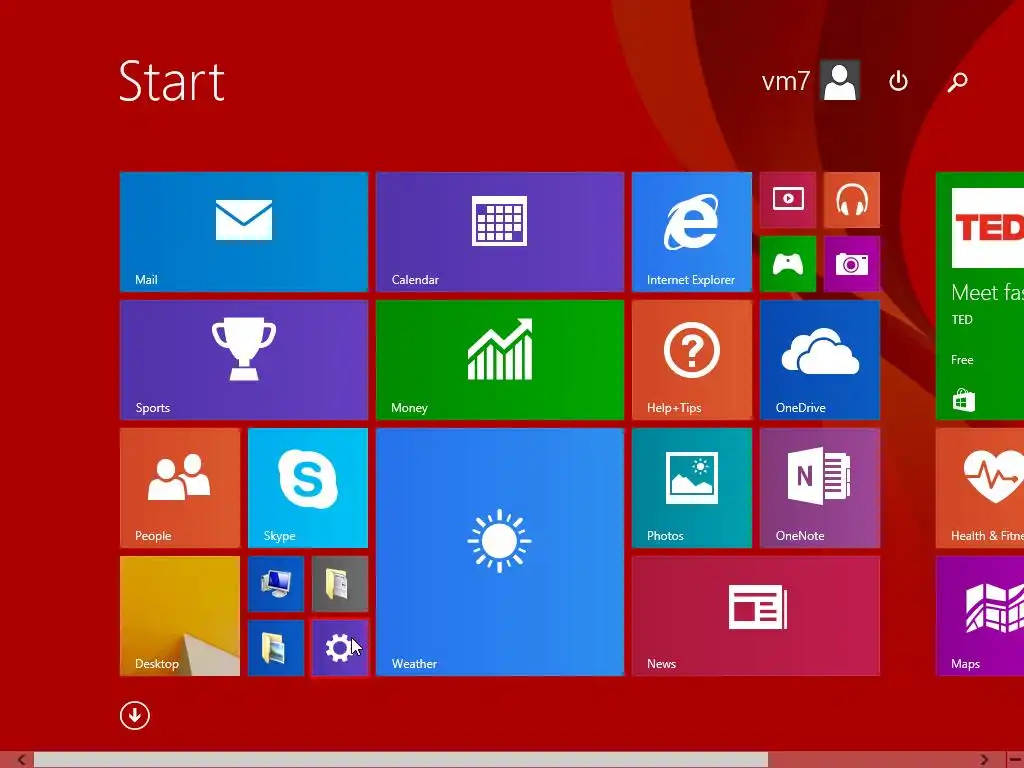Open the PC settings gear tile
Viewport: 1024px width, 768px height.
(340, 648)
